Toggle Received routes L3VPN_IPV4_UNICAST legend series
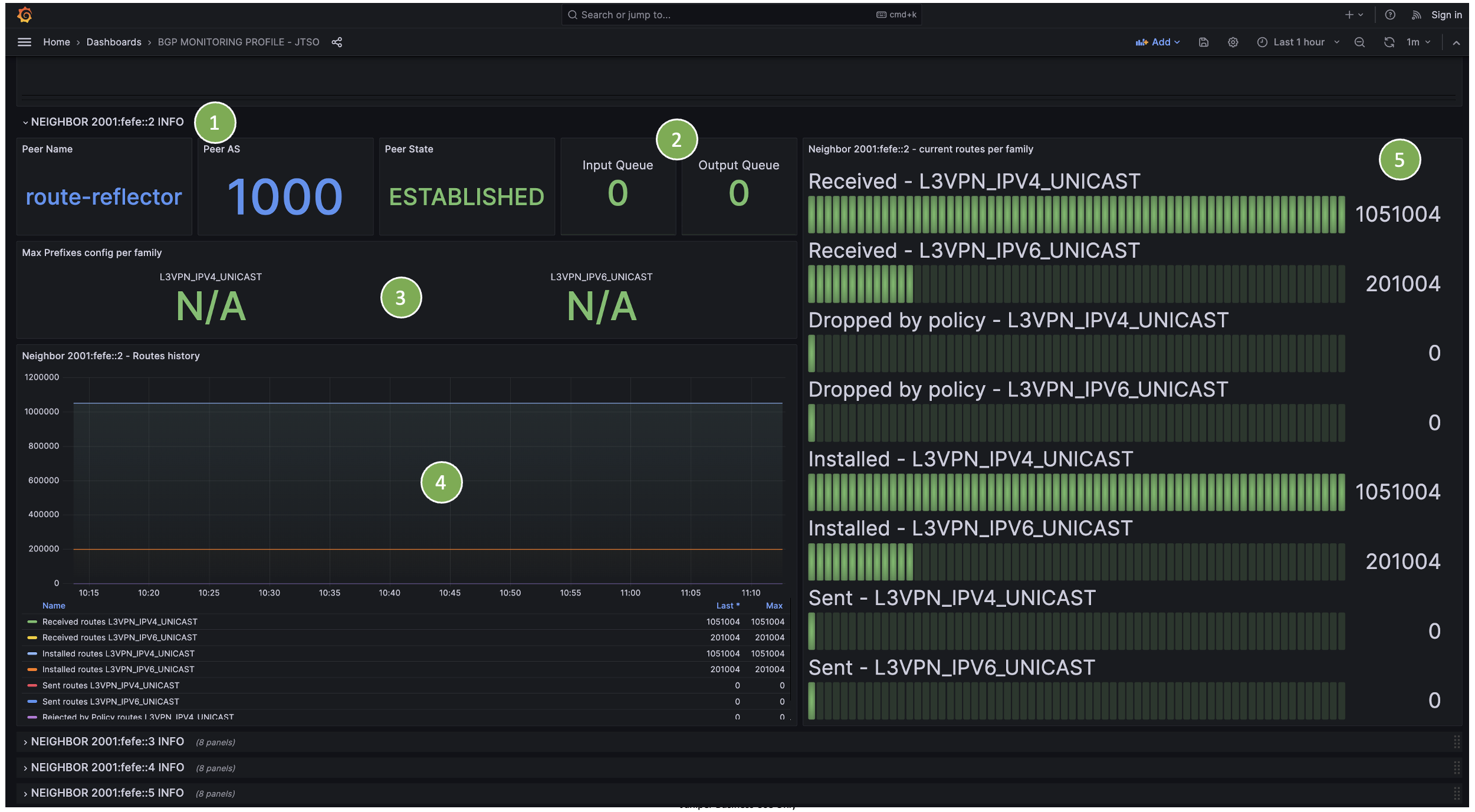The width and height of the screenshot is (1475, 812). point(120,622)
